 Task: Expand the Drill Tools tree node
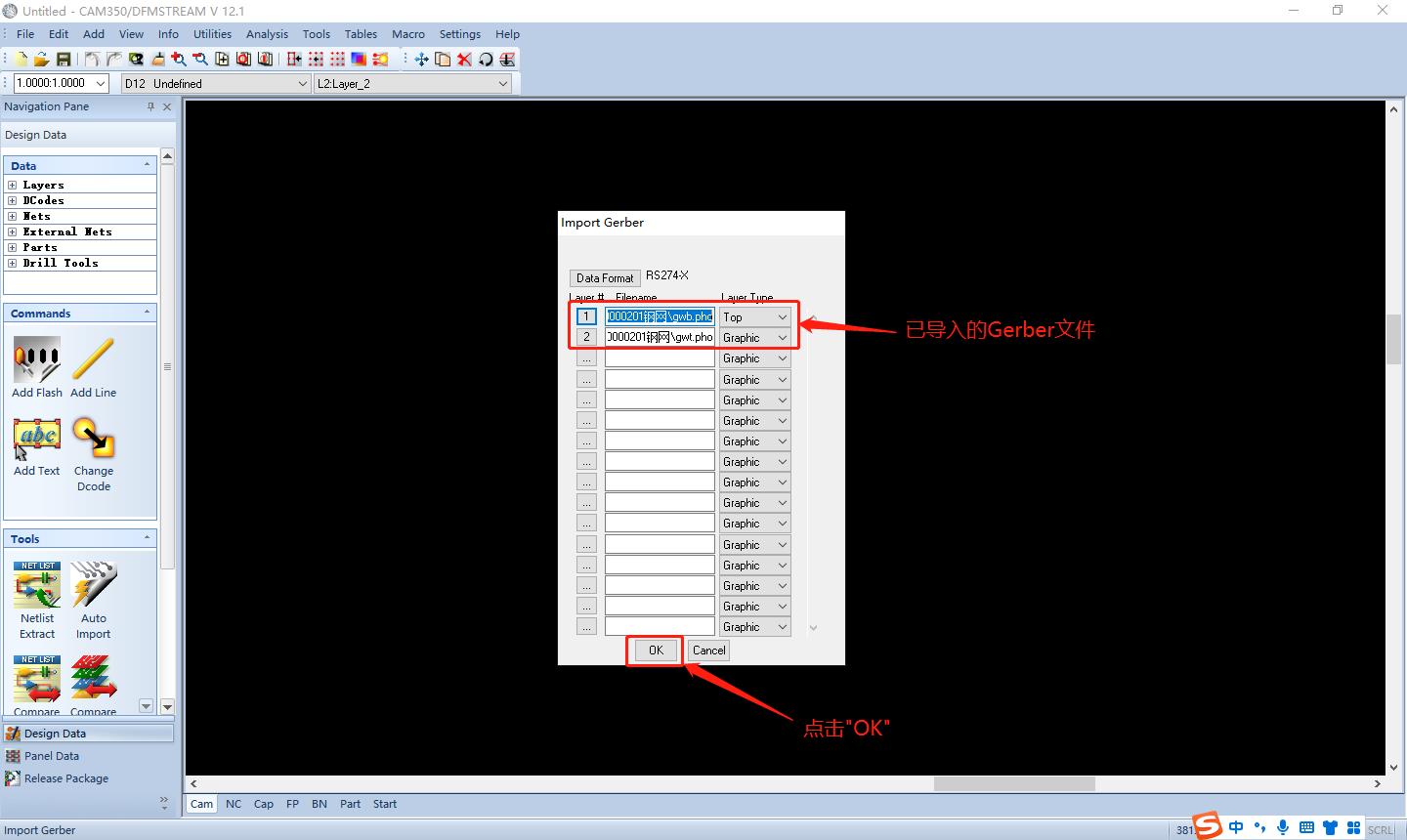[12, 263]
